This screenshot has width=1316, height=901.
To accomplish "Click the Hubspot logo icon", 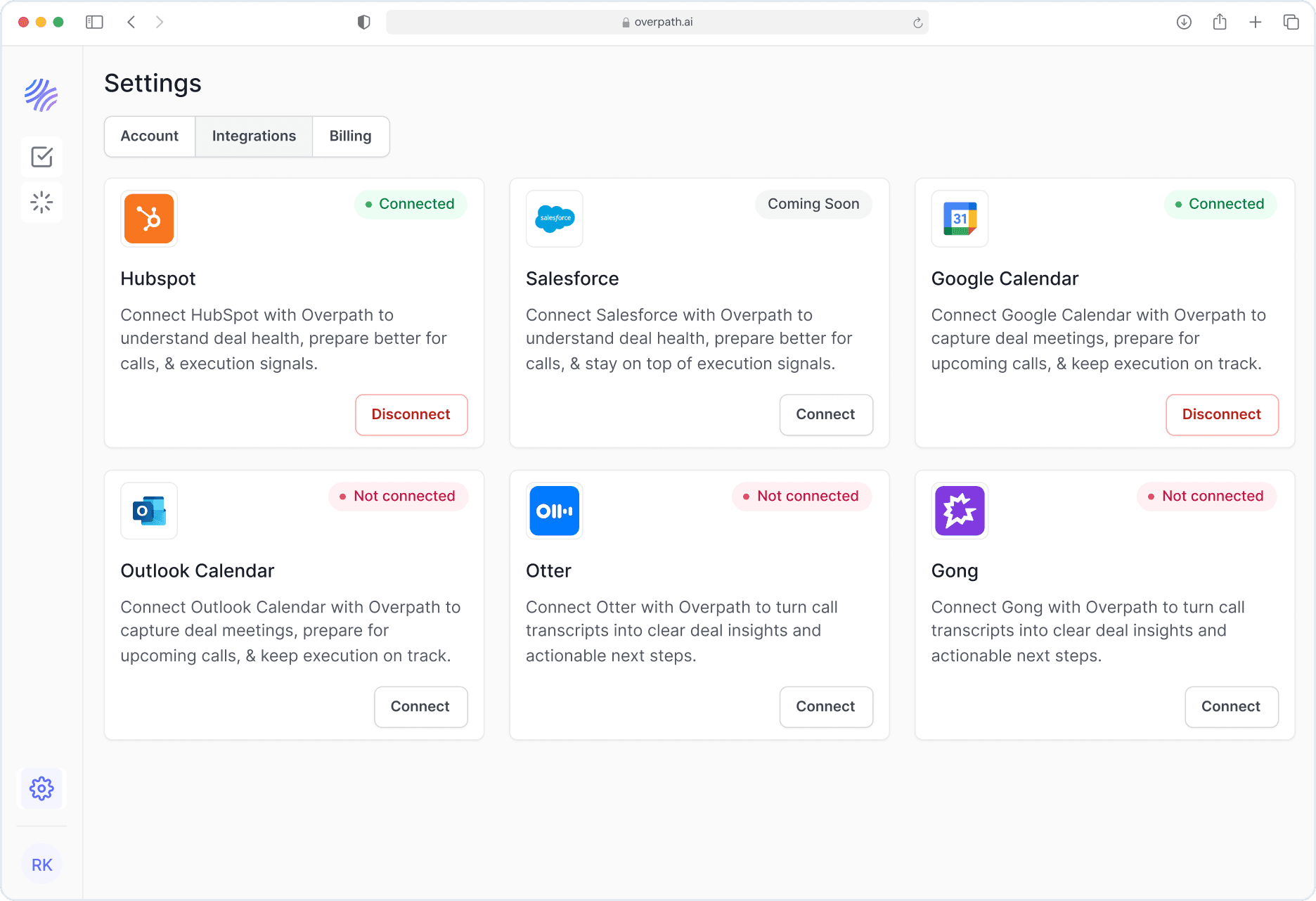I will click(149, 219).
